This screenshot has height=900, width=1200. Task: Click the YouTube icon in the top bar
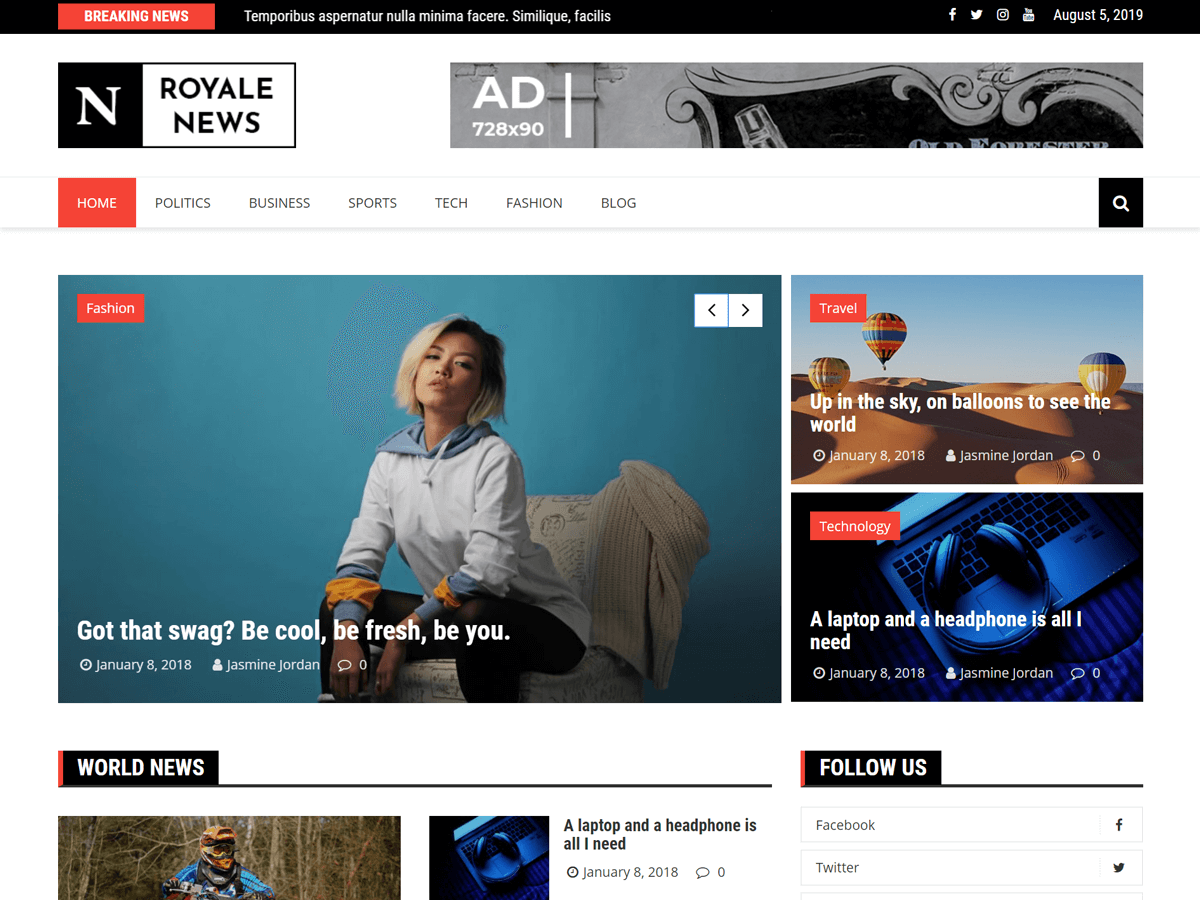pyautogui.click(x=1028, y=15)
